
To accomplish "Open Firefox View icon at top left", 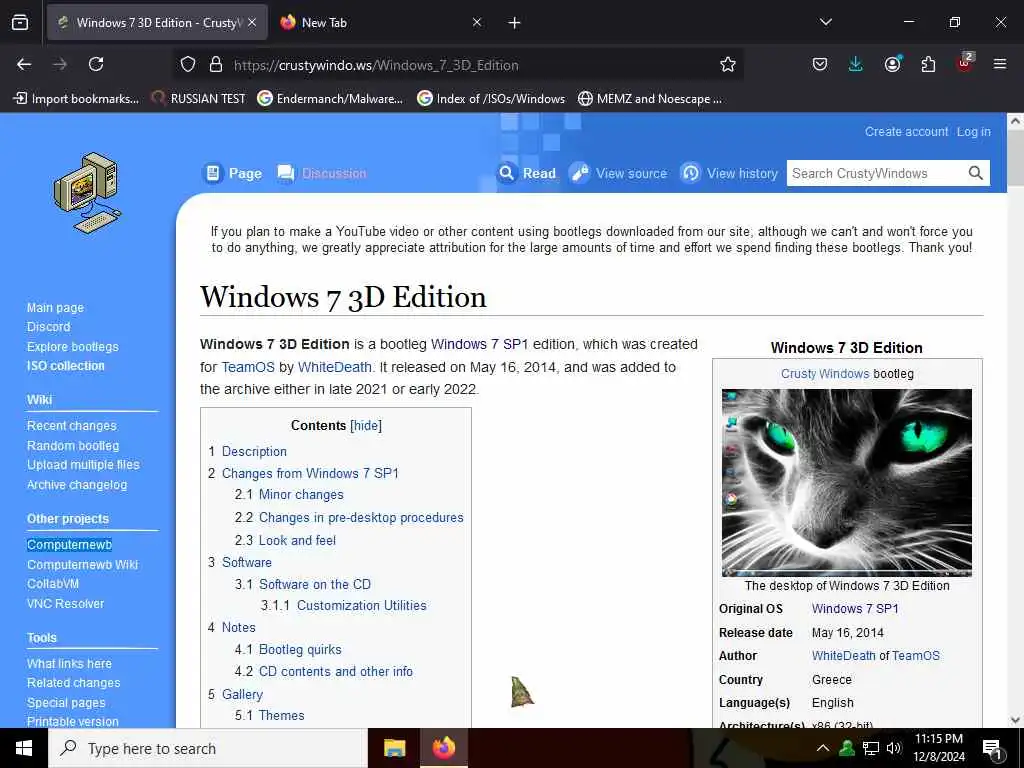I will coord(20,23).
